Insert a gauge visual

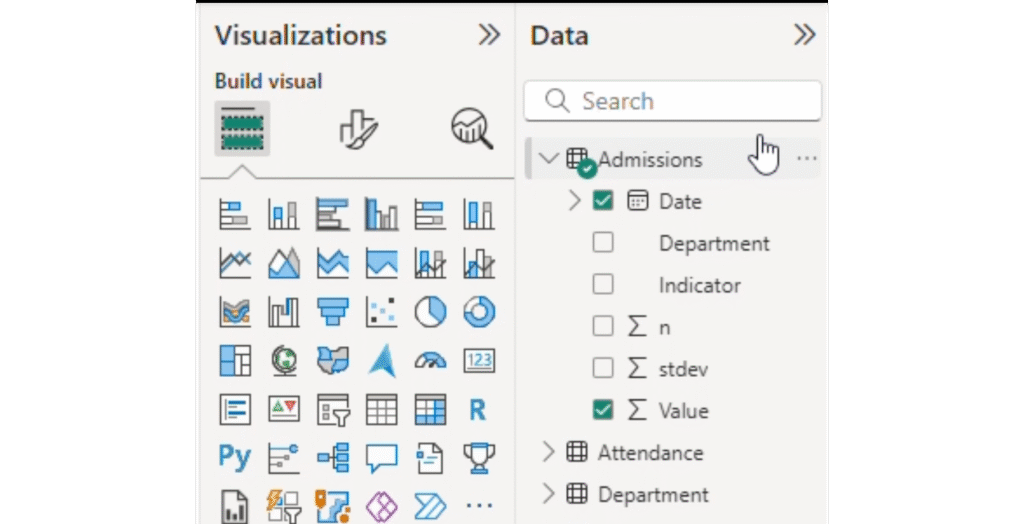coord(430,360)
